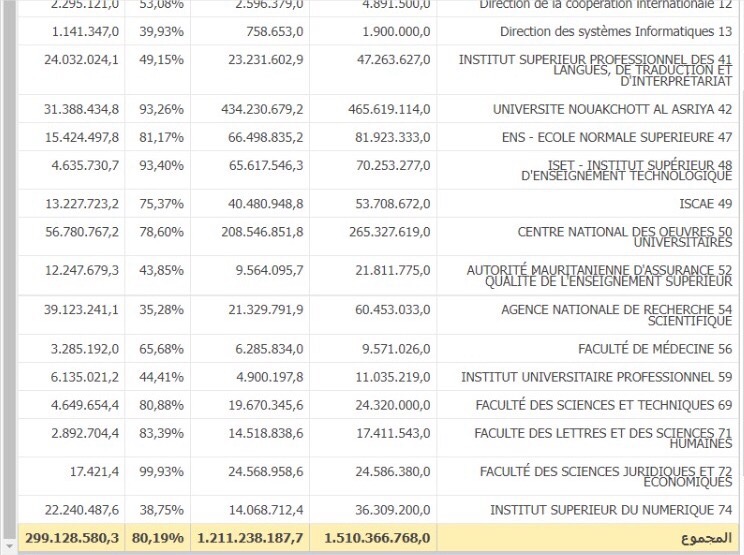The image size is (744, 555).
Task: Select the total percentage 80,19% cell
Action: (158, 538)
